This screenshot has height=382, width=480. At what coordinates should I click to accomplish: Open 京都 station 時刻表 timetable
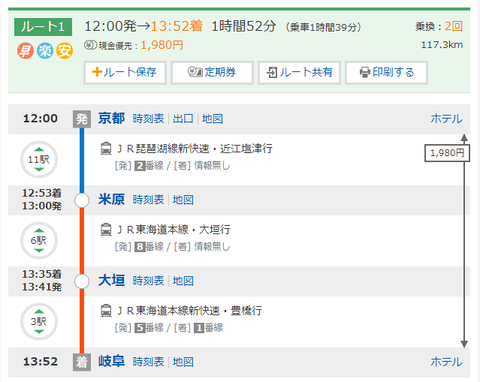(148, 119)
